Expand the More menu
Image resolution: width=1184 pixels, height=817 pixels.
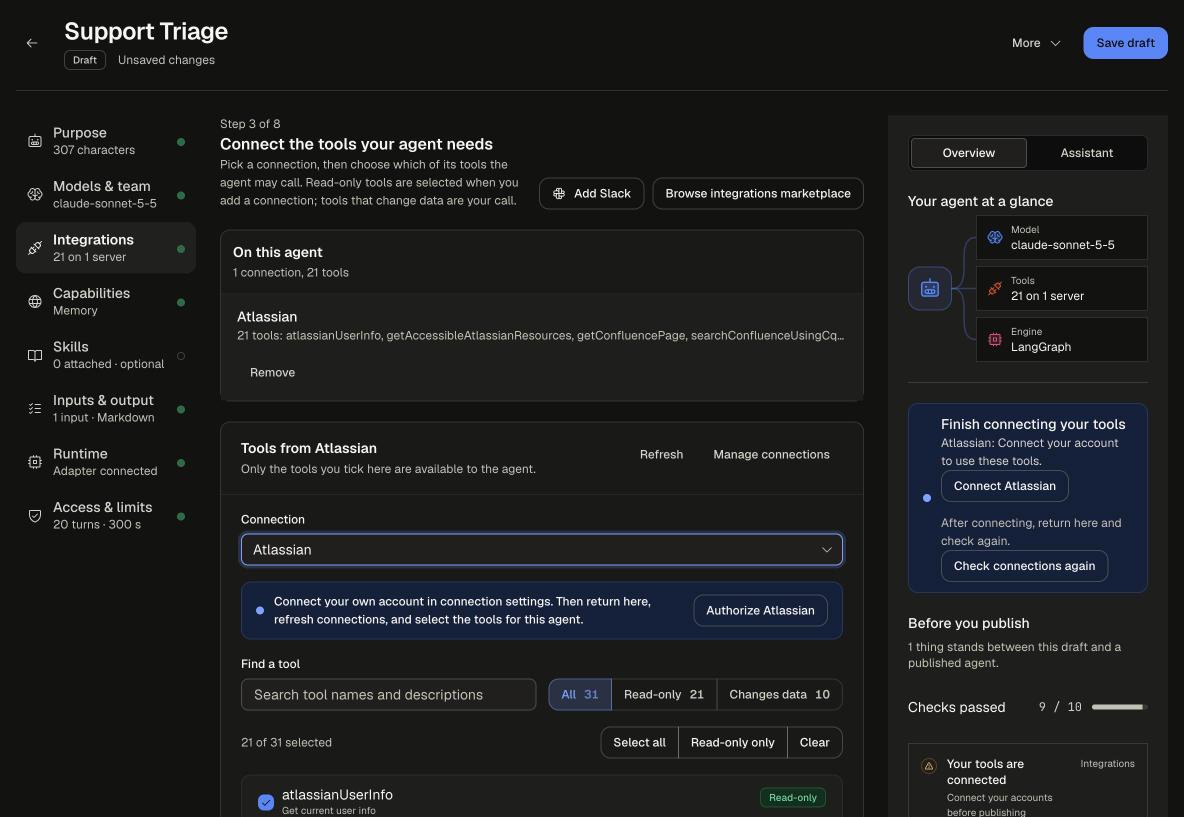[x=1036, y=43]
